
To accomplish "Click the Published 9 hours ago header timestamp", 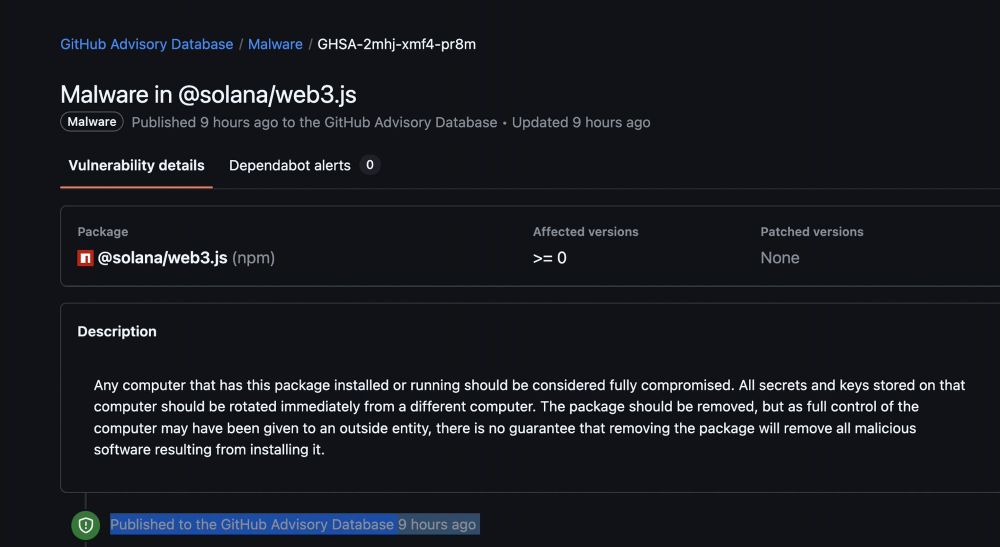I will (205, 122).
